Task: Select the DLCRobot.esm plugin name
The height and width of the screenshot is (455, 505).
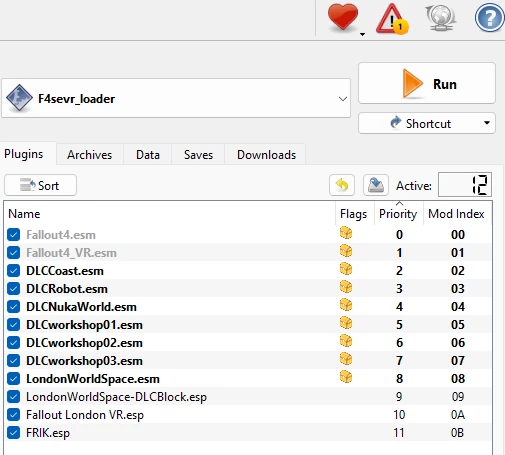Action: pyautogui.click(x=67, y=289)
